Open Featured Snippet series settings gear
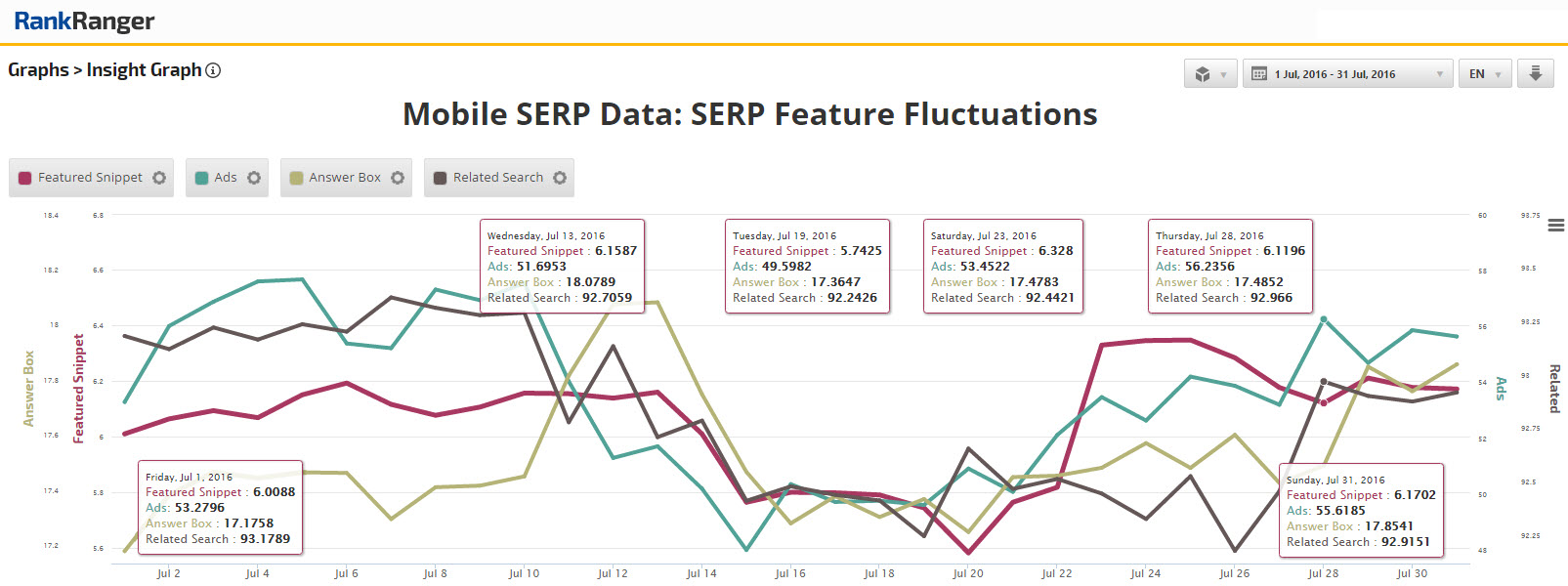The image size is (1568, 586). pos(159,178)
